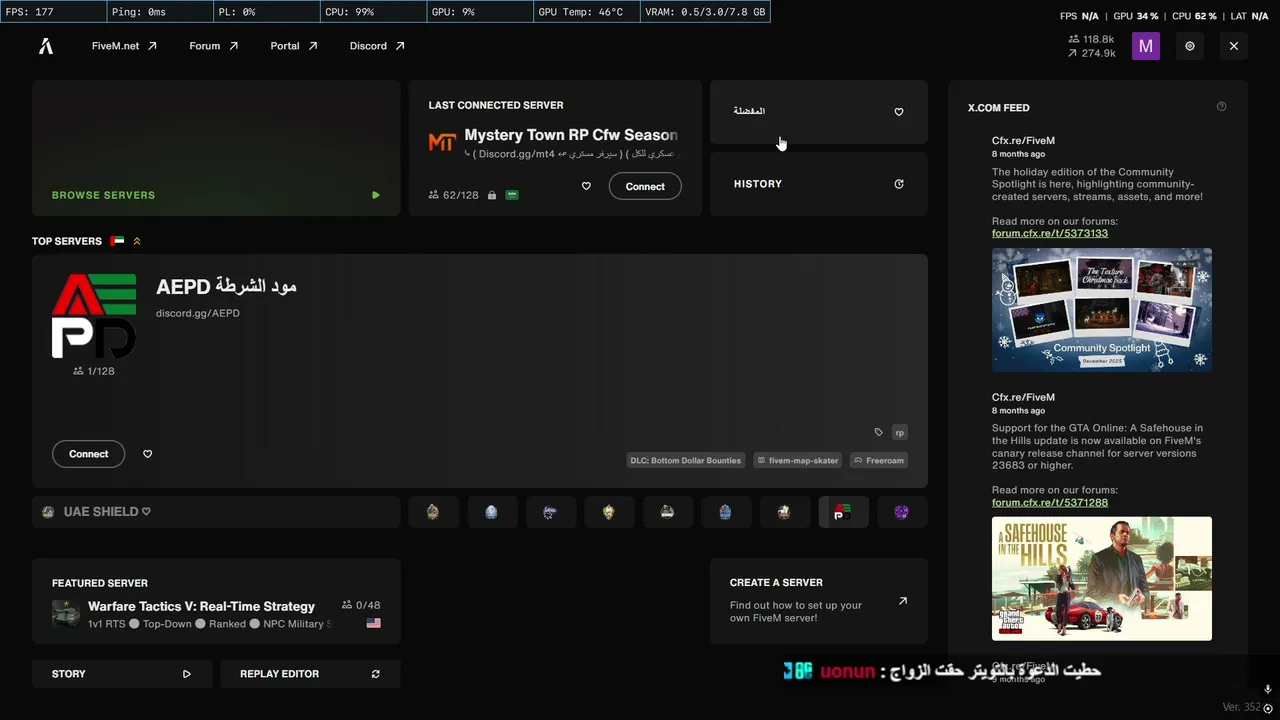This screenshot has width=1280, height=720.
Task: Open the Safehouse in the Hills image
Action: coord(1102,579)
